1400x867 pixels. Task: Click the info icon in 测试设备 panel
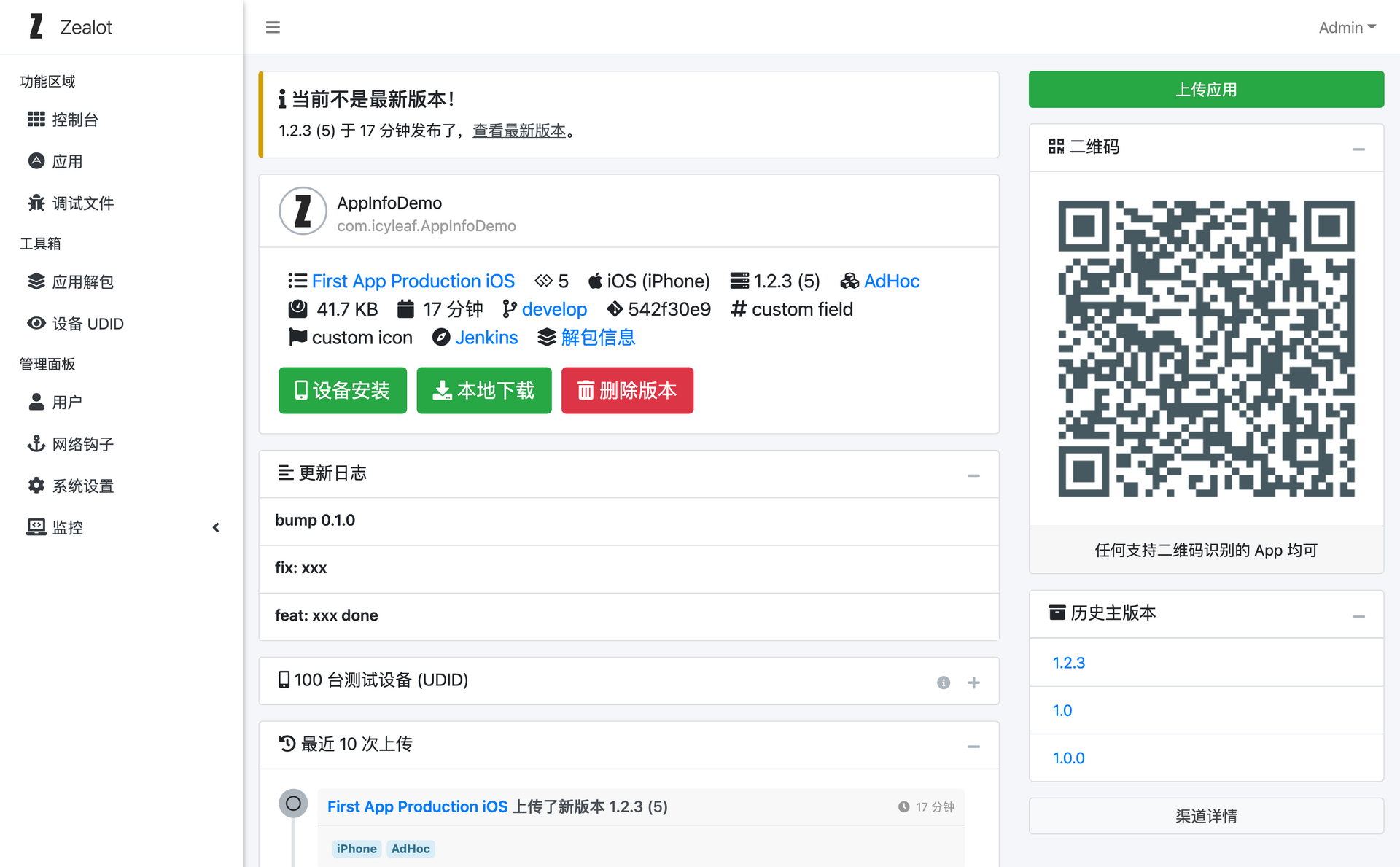pos(944,683)
